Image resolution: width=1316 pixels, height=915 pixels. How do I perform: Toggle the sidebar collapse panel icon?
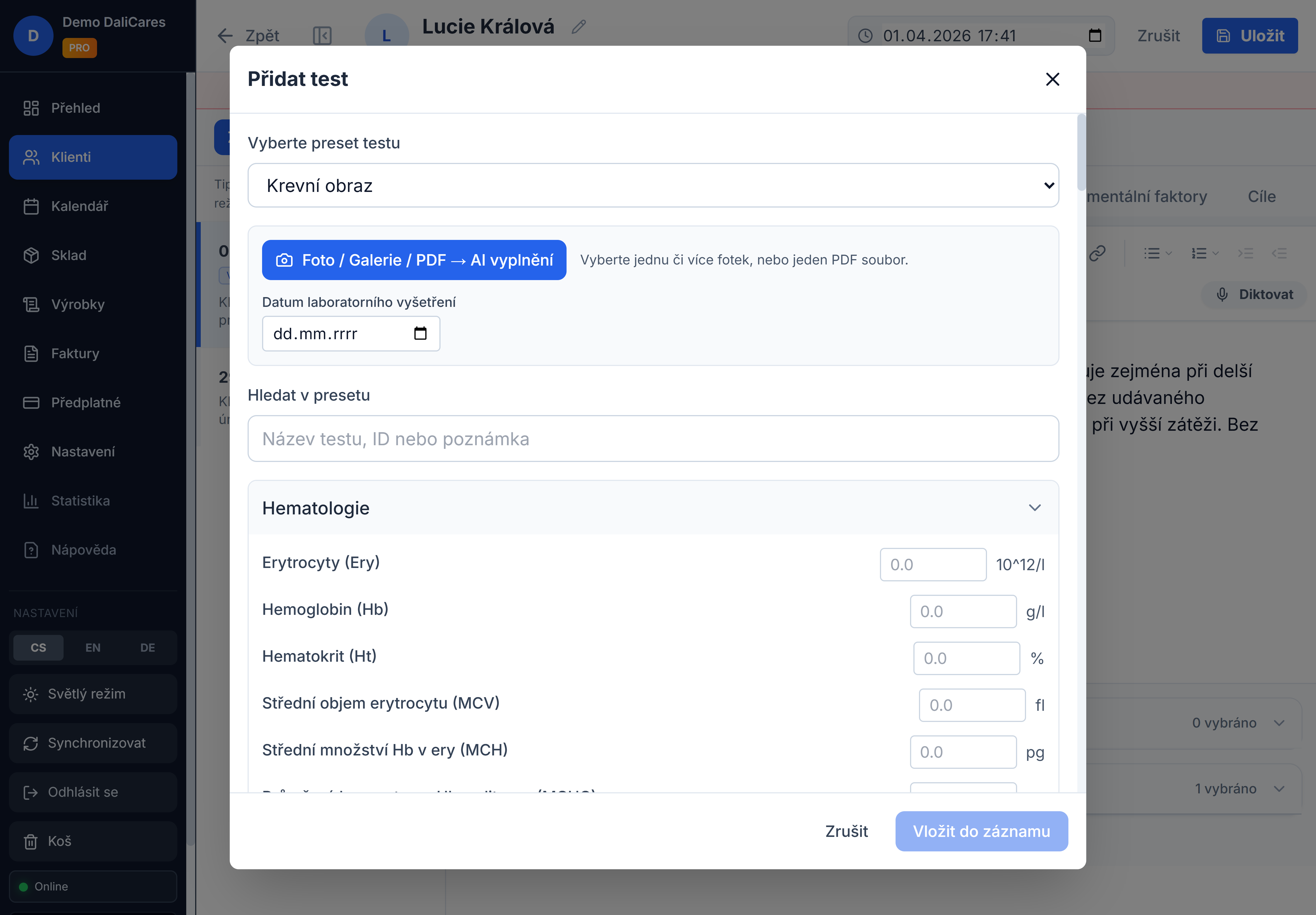[322, 35]
